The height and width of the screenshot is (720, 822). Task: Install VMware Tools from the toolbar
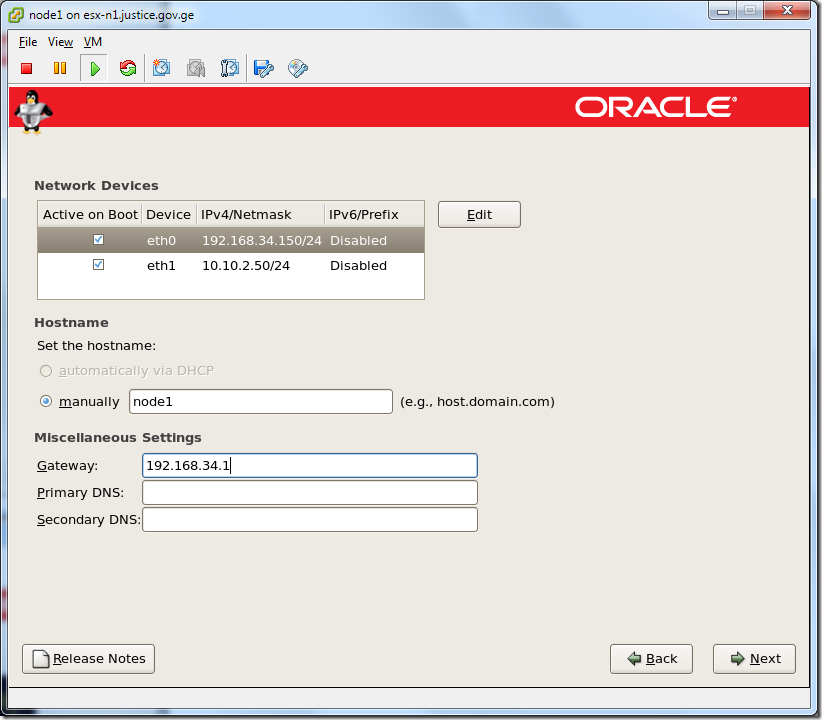pos(297,68)
